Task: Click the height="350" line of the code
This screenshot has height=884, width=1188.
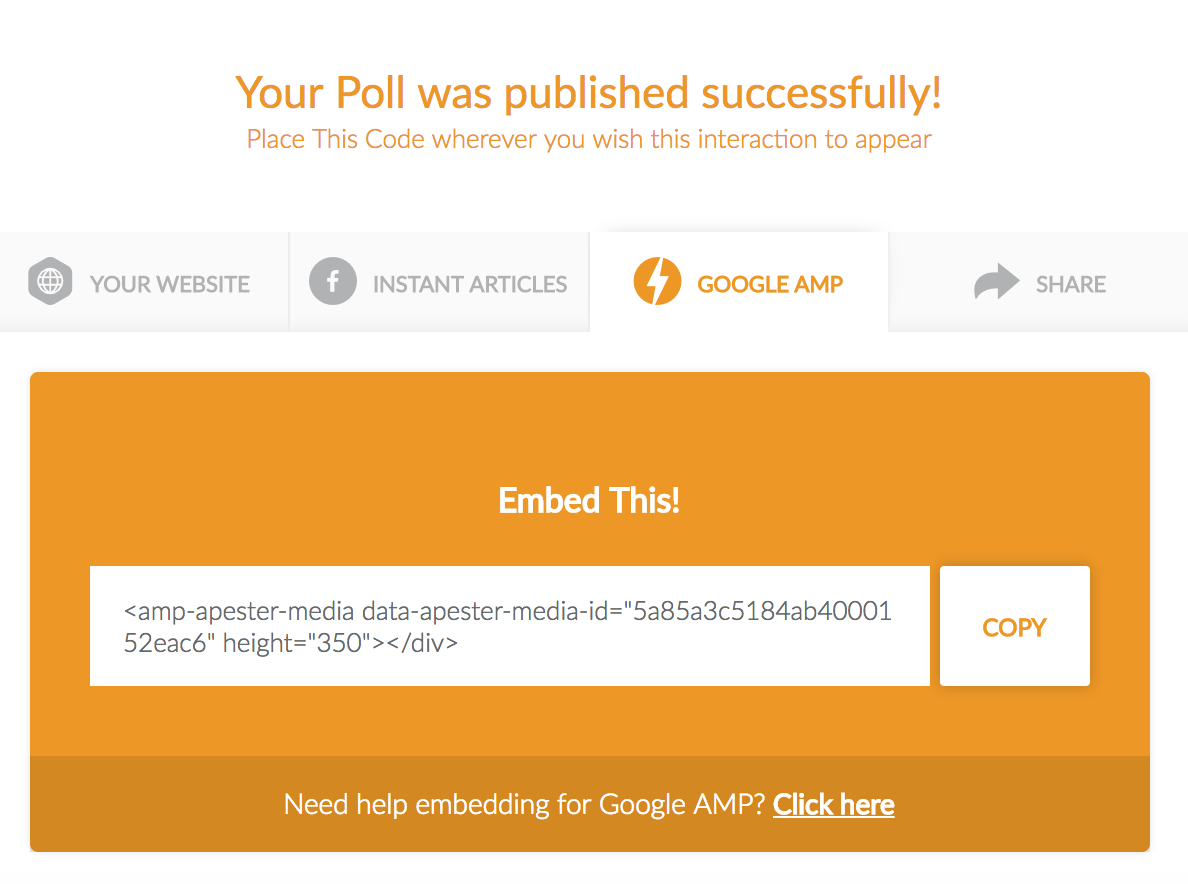Action: click(291, 643)
